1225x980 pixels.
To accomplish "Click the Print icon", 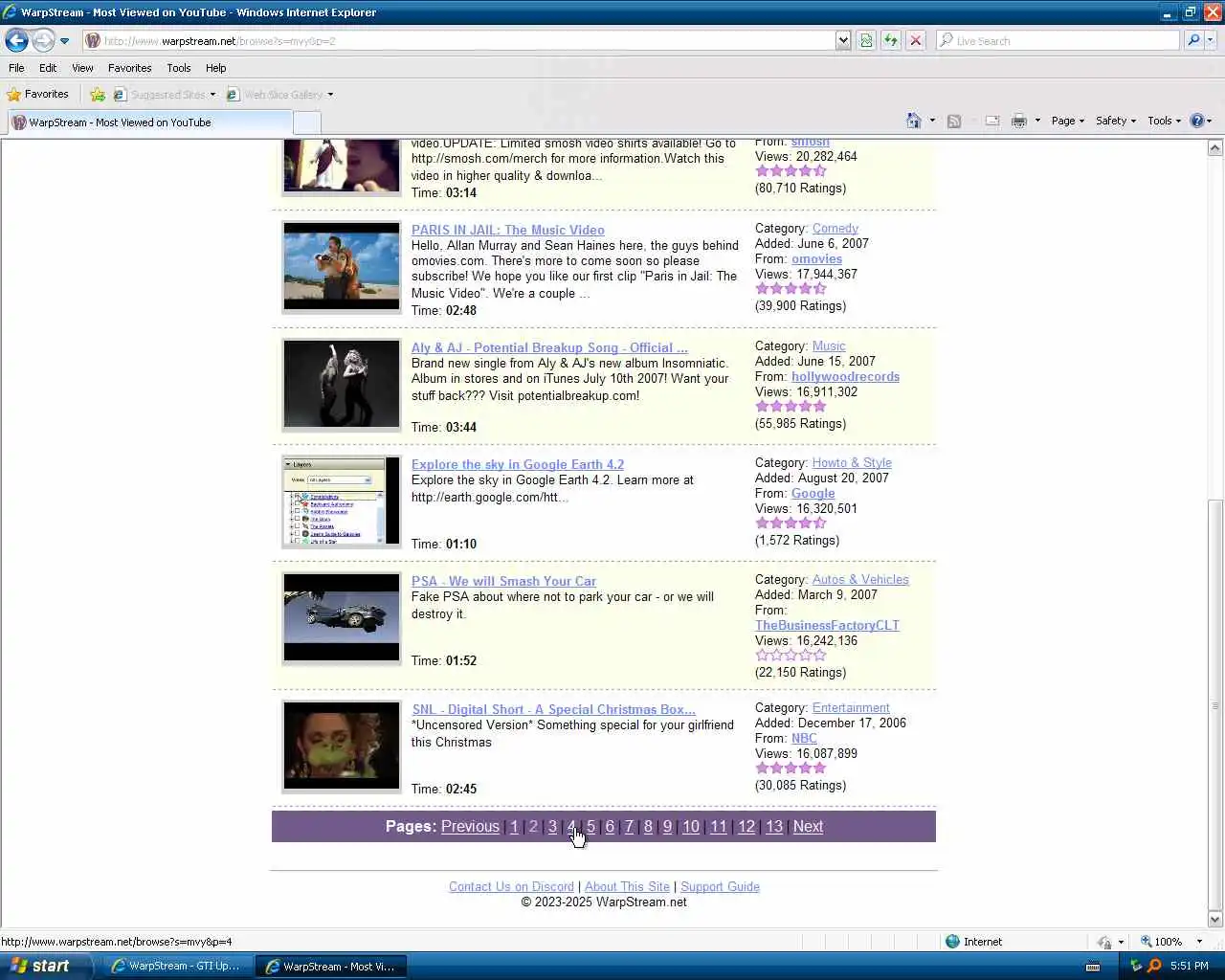I will tap(1019, 121).
